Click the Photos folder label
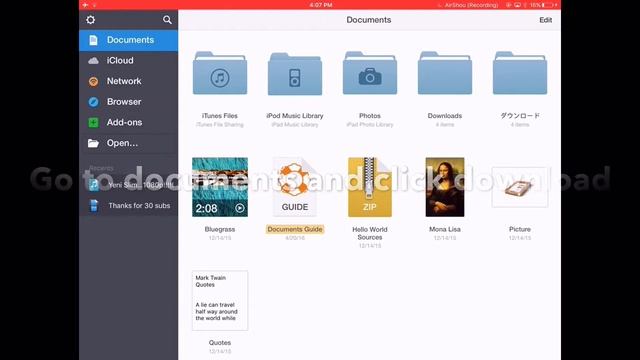 pos(370,116)
